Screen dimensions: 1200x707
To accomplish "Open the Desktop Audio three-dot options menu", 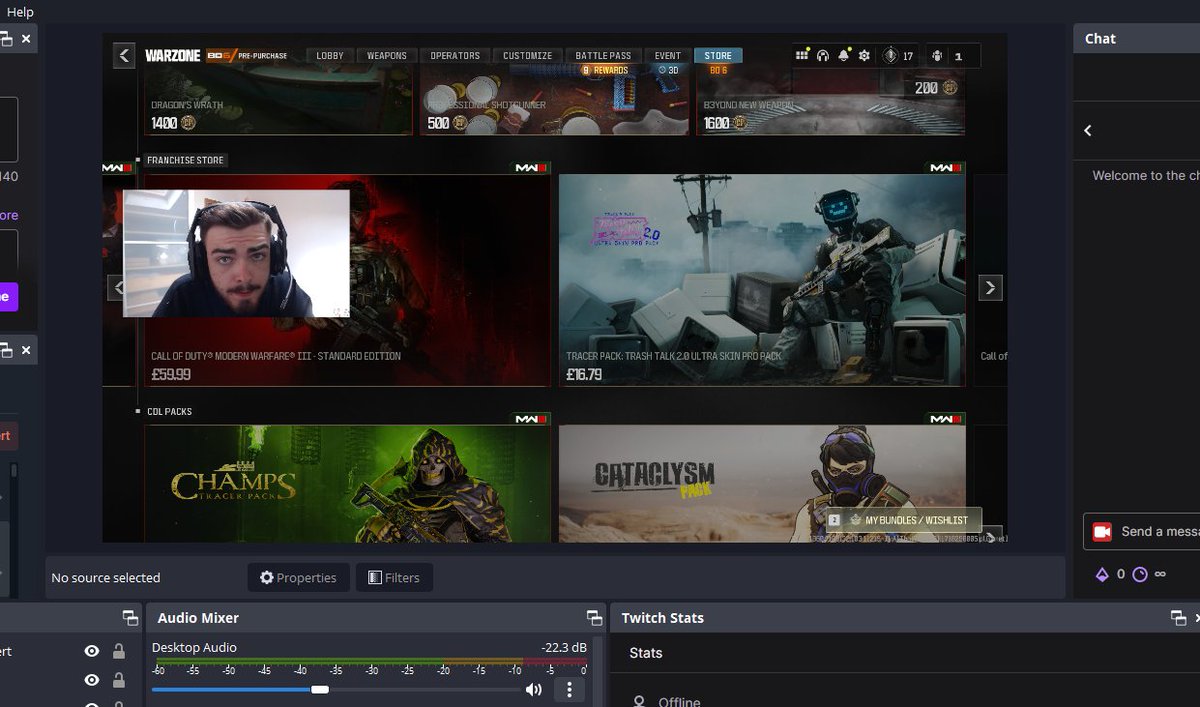I will (569, 689).
